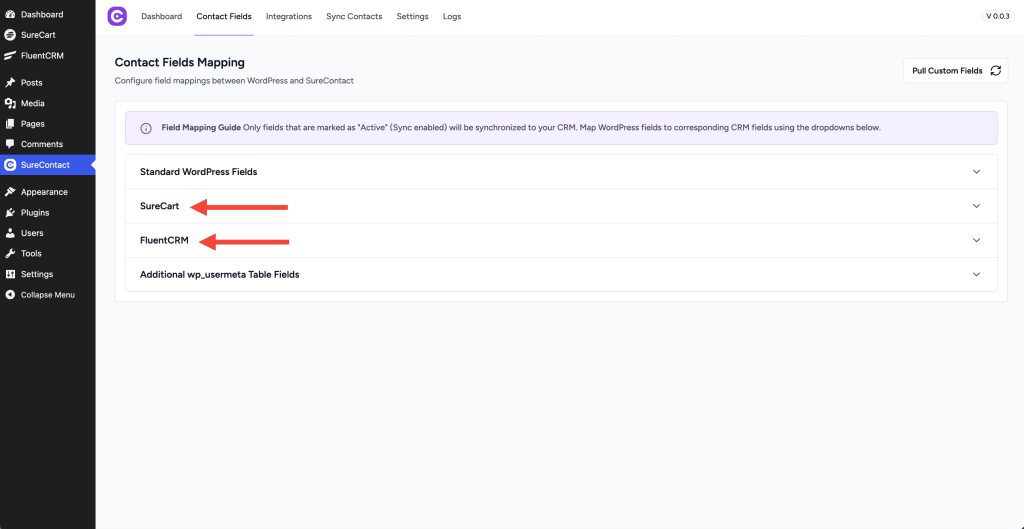The width and height of the screenshot is (1024, 529).
Task: Click the SureCart icon in the sidebar
Action: click(10, 35)
